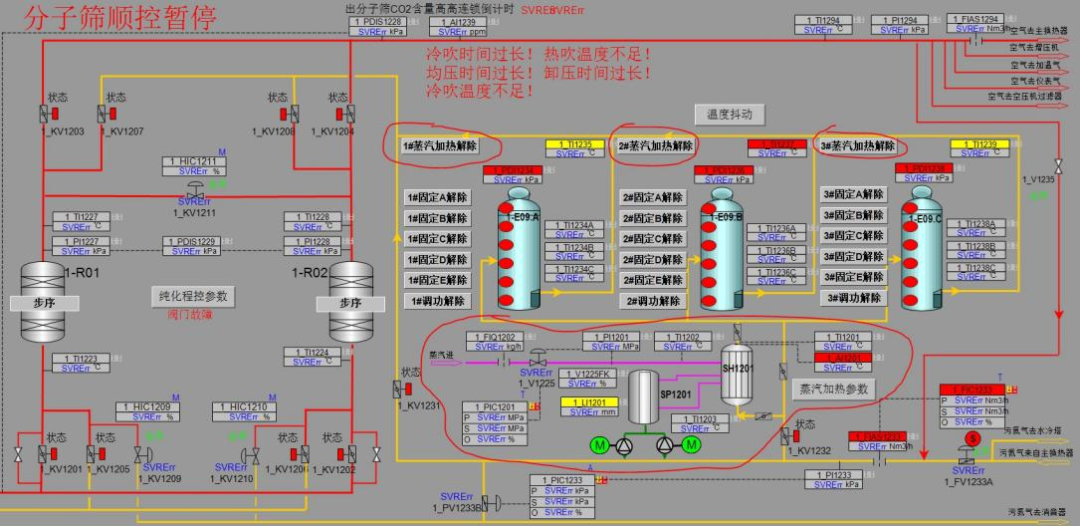This screenshot has height=526, width=1080.
Task: Click the 1#蒸汽加热解除 button
Action: [440, 145]
